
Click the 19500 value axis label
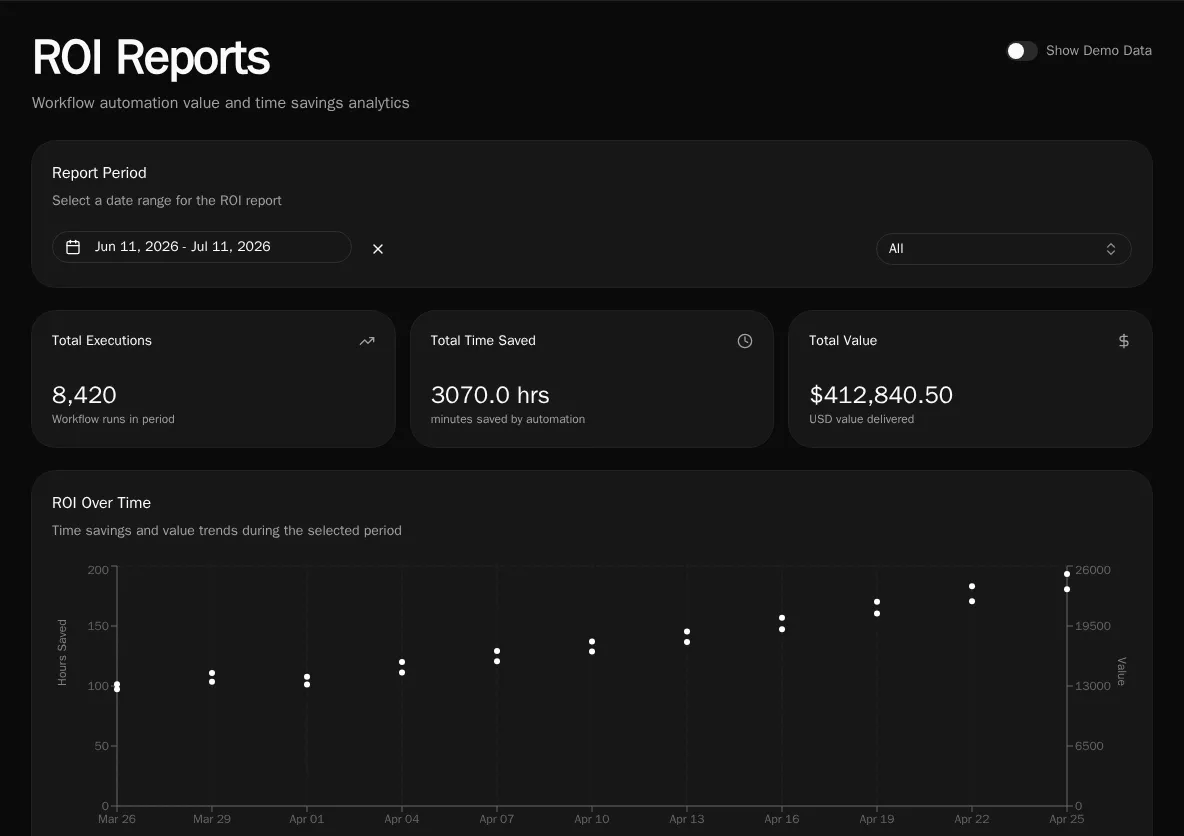point(1093,626)
